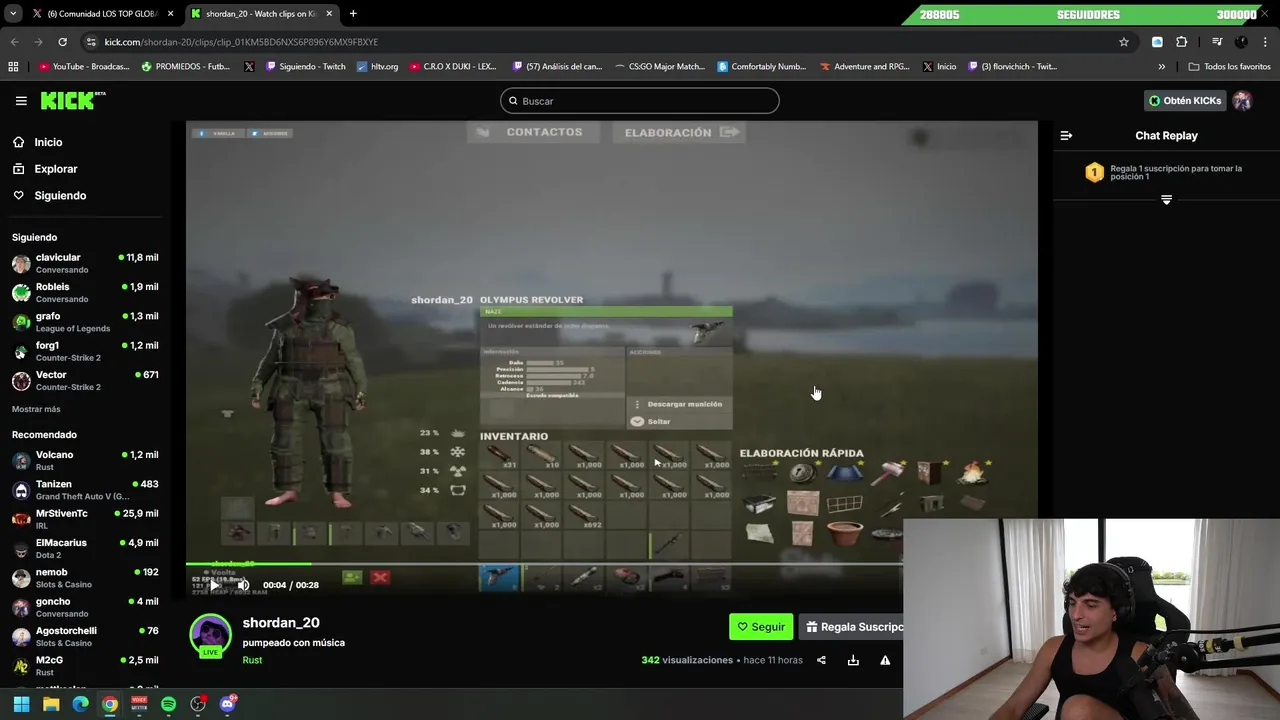This screenshot has height=720, width=1280.
Task: Open the PROMIEDOS - Futb... bookmark
Action: pyautogui.click(x=186, y=66)
